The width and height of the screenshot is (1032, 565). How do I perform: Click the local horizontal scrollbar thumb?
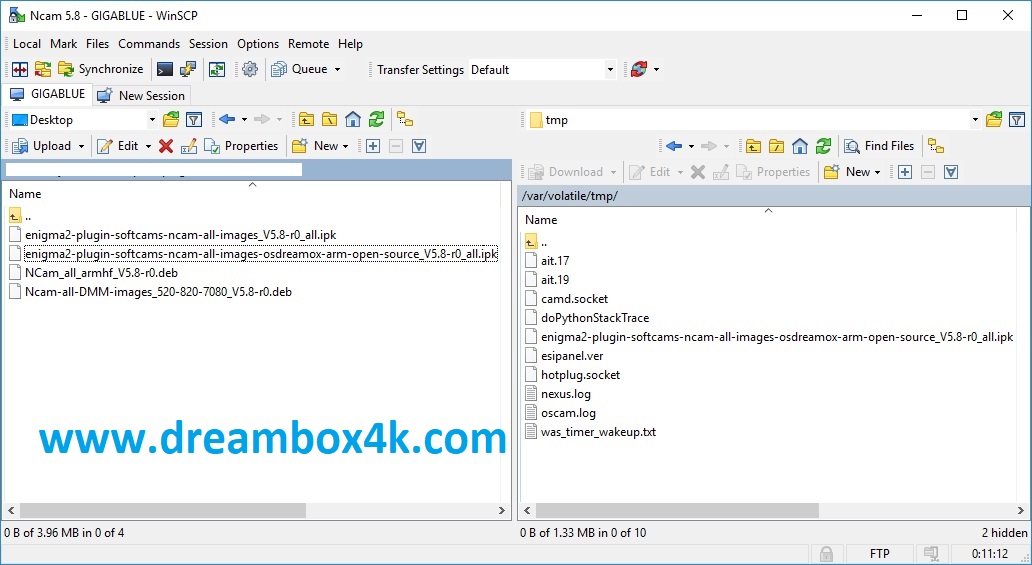pyautogui.click(x=163, y=510)
